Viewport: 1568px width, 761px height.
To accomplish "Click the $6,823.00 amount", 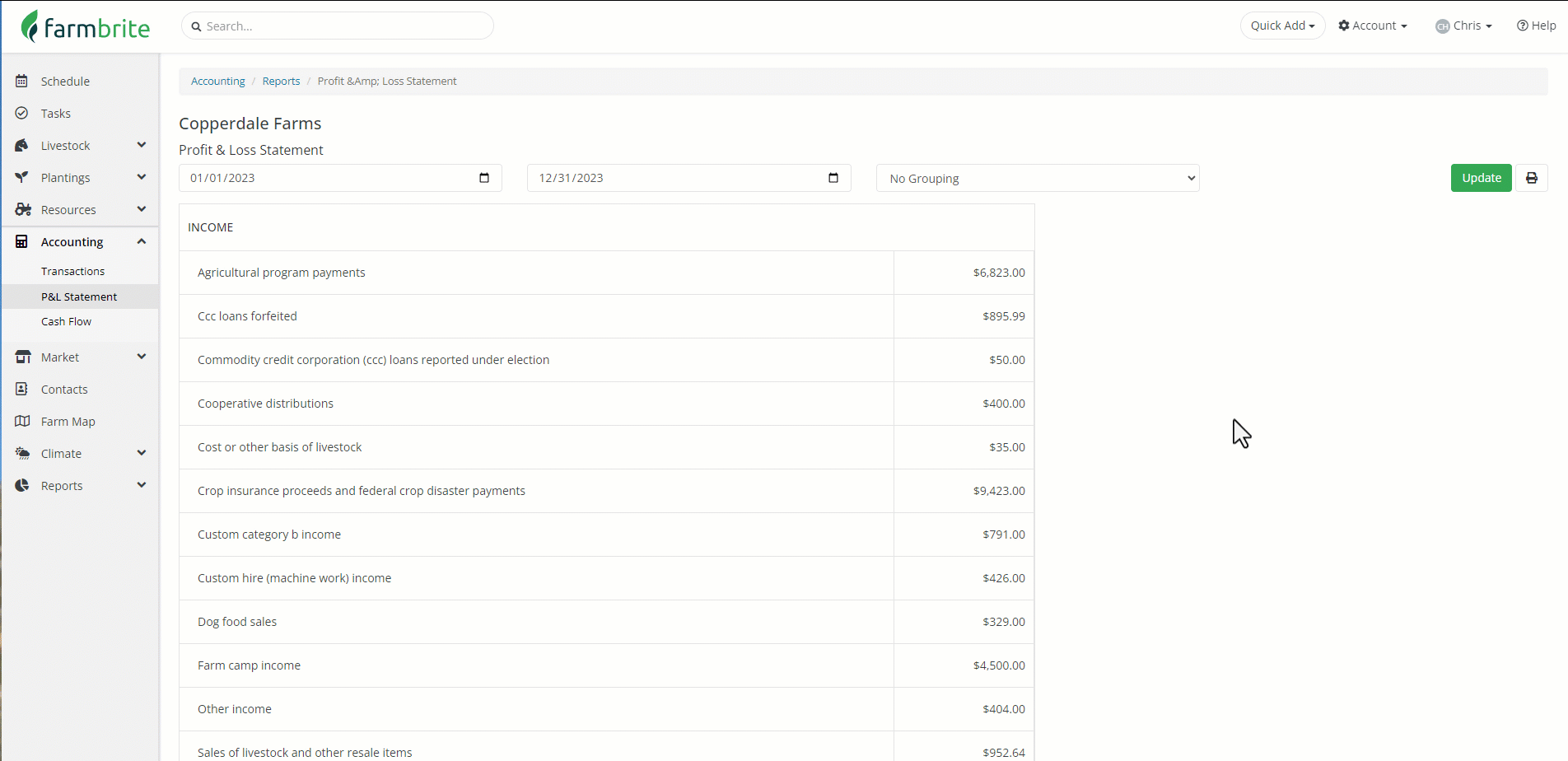I will pos(999,273).
